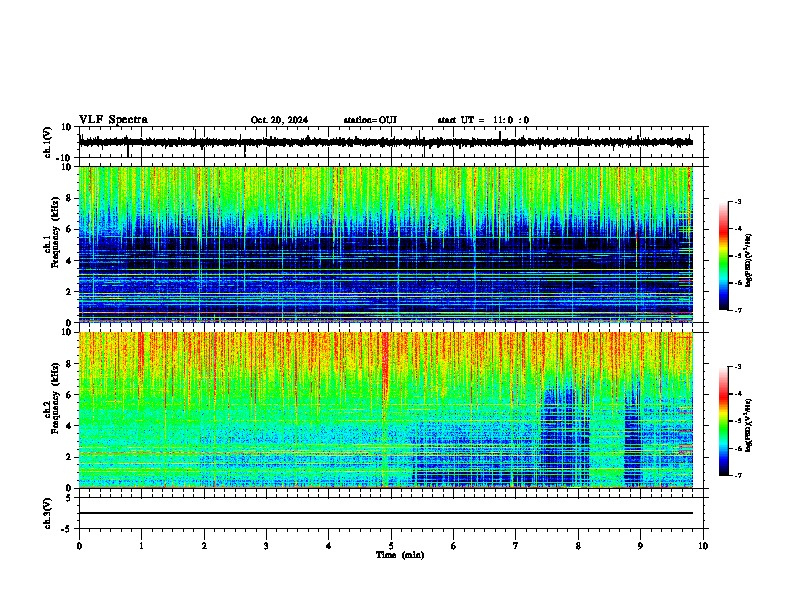Click the "Time (min)" x-axis label

coord(400,555)
